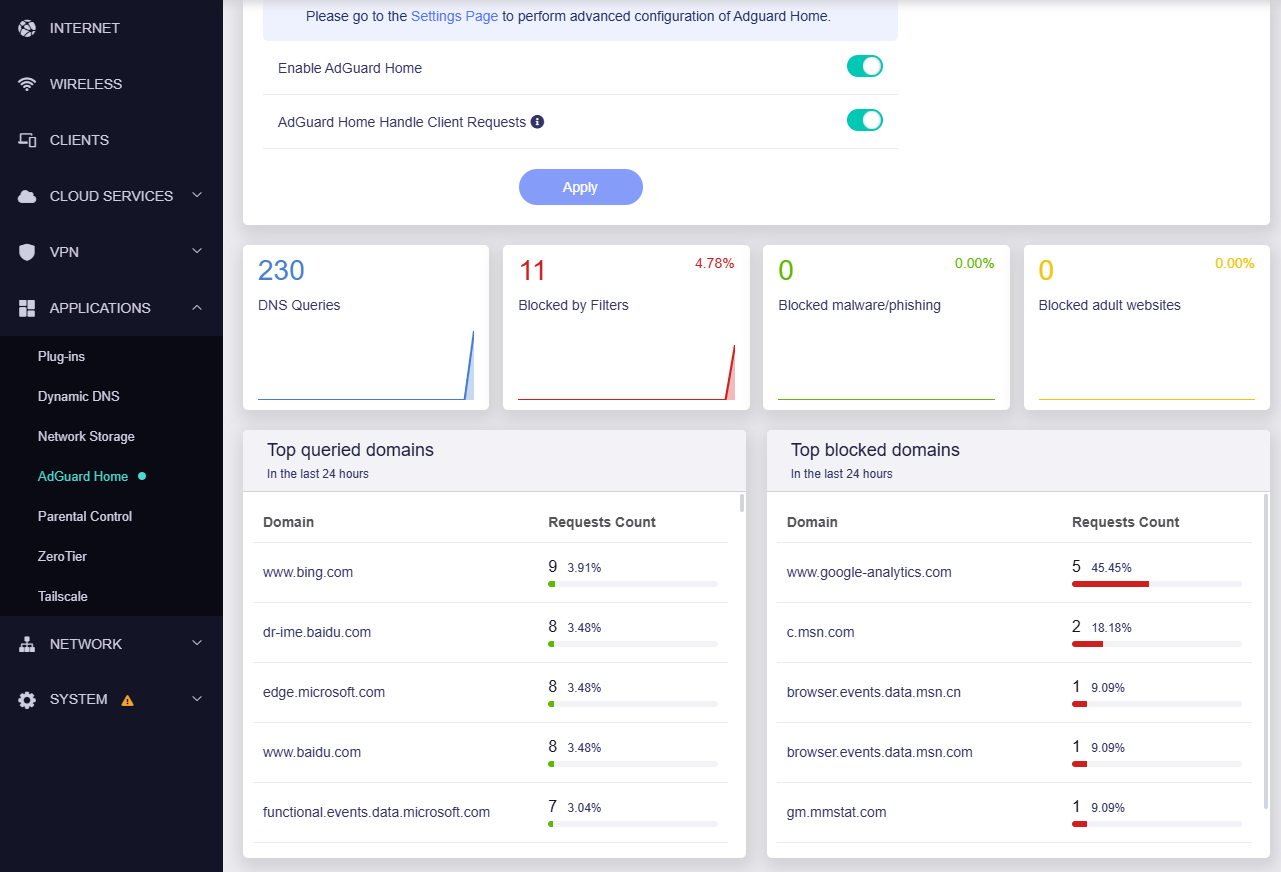Click info icon beside Handle Client Requests
The width and height of the screenshot is (1281, 872).
coord(537,122)
